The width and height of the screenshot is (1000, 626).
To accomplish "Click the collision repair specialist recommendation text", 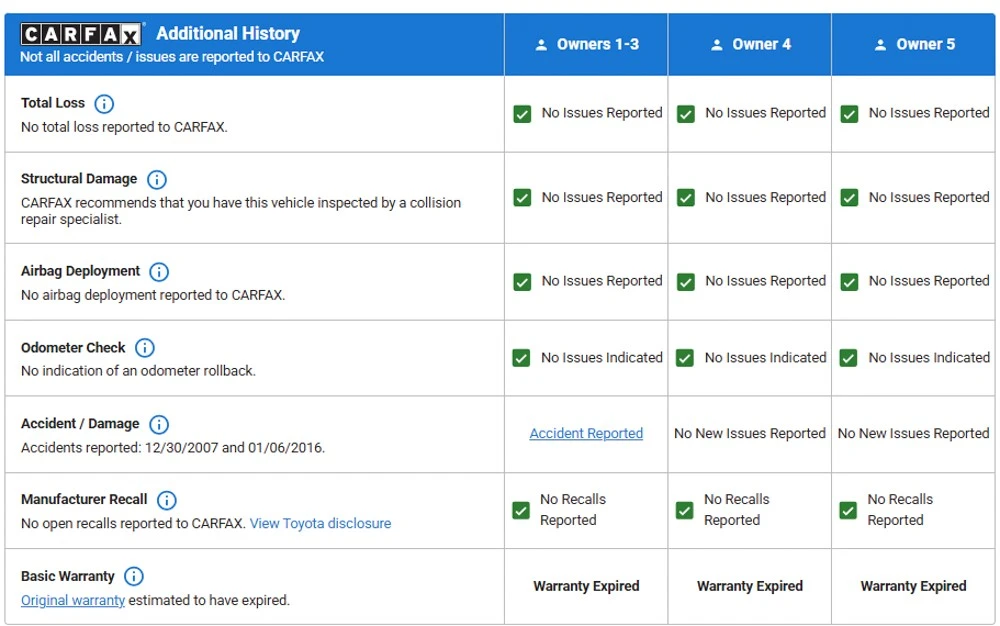I will click(x=241, y=211).
